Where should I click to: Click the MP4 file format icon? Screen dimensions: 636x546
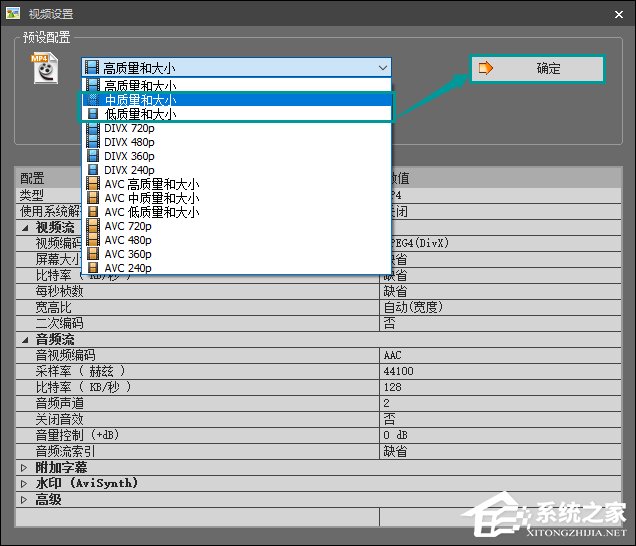coord(43,68)
